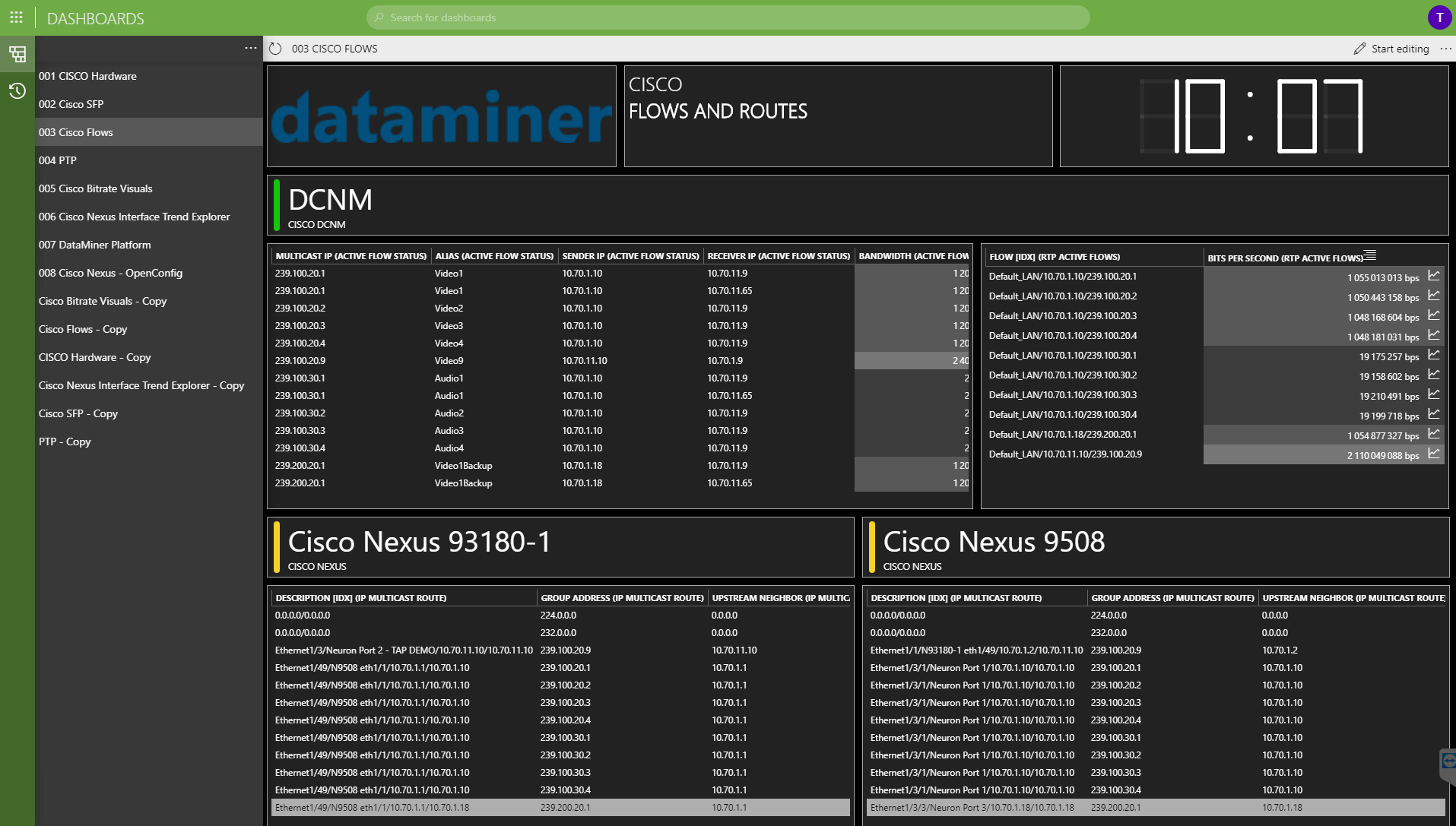Click the Search for dashboards field
The height and width of the screenshot is (826, 1456).
(x=728, y=17)
